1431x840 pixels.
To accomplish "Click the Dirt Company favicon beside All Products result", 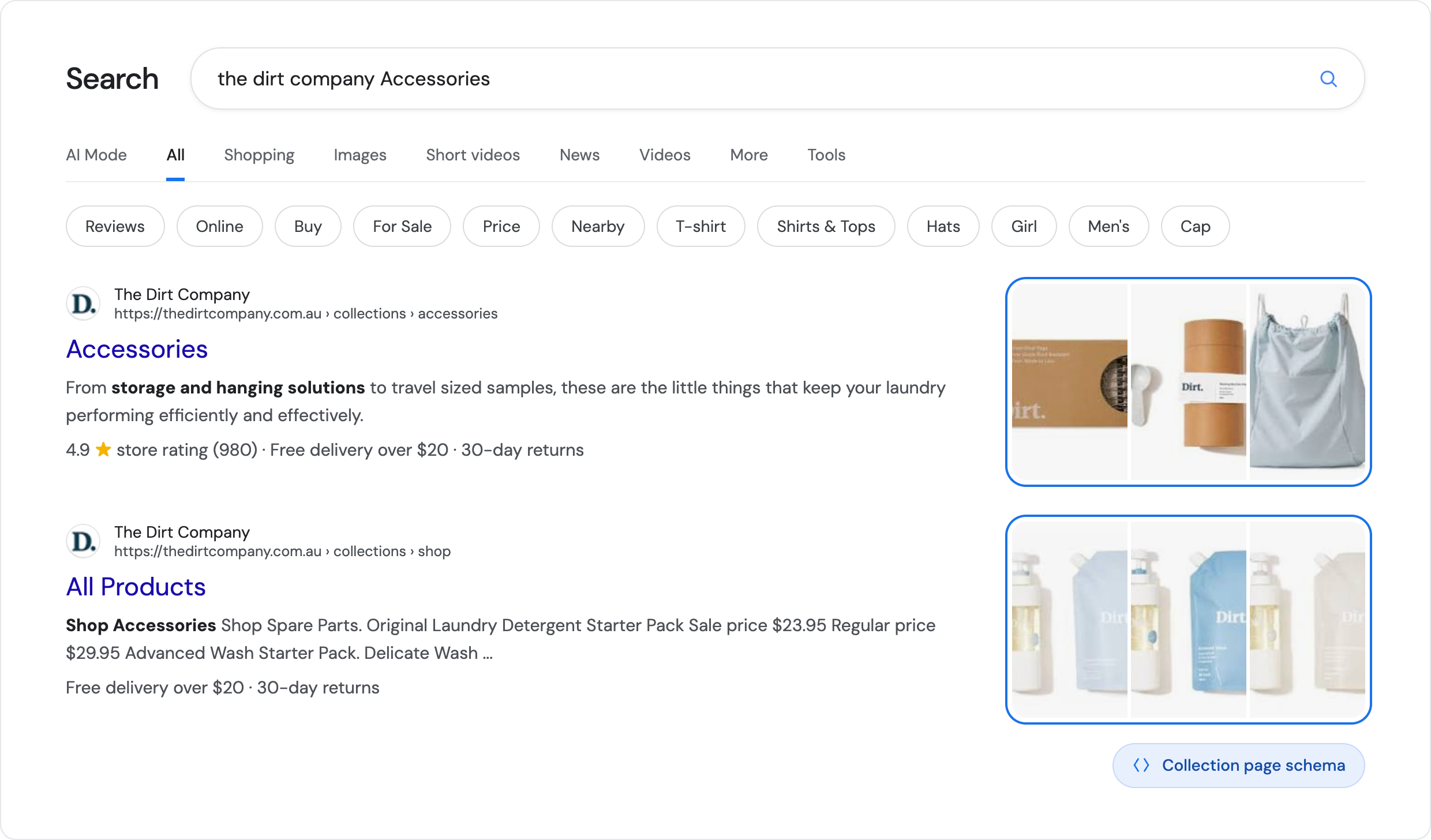I will [x=84, y=541].
